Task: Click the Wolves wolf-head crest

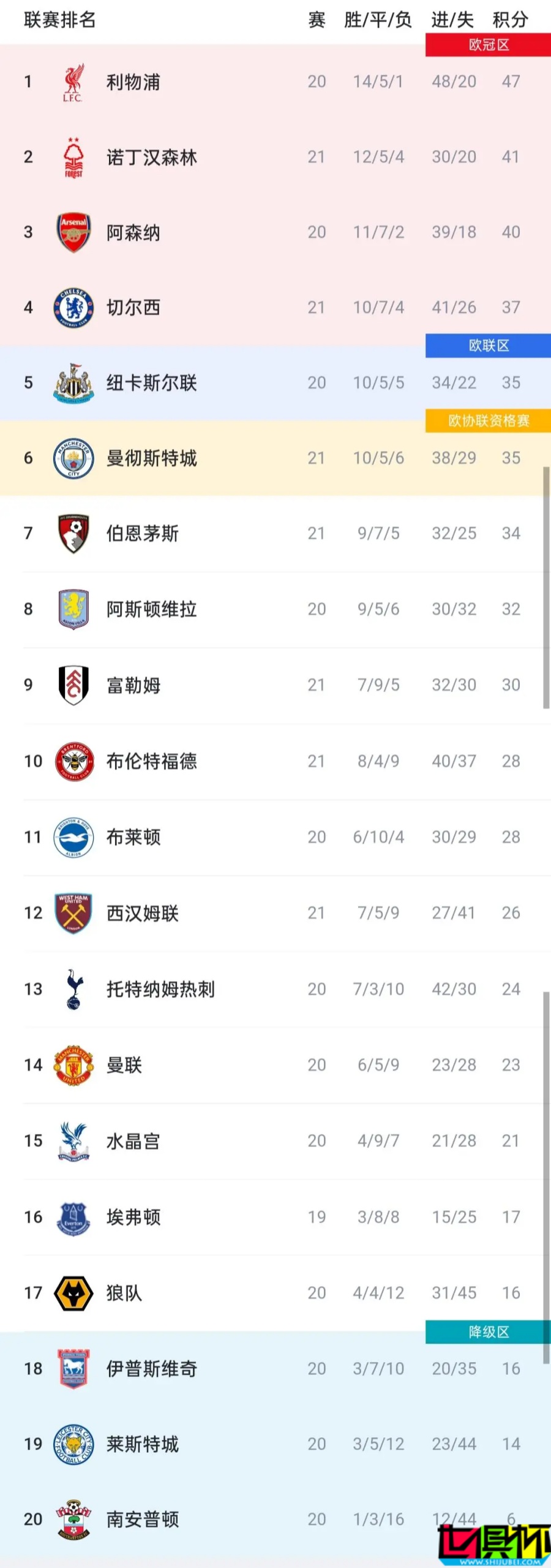Action: (73, 1293)
